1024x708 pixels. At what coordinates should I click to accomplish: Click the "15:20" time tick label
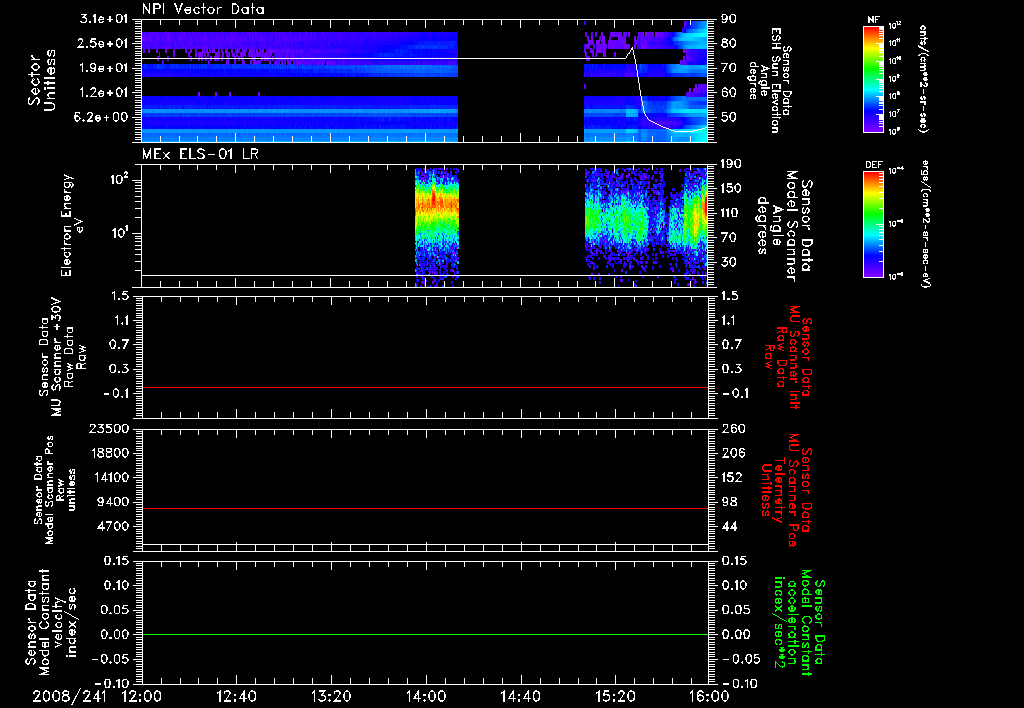615,697
